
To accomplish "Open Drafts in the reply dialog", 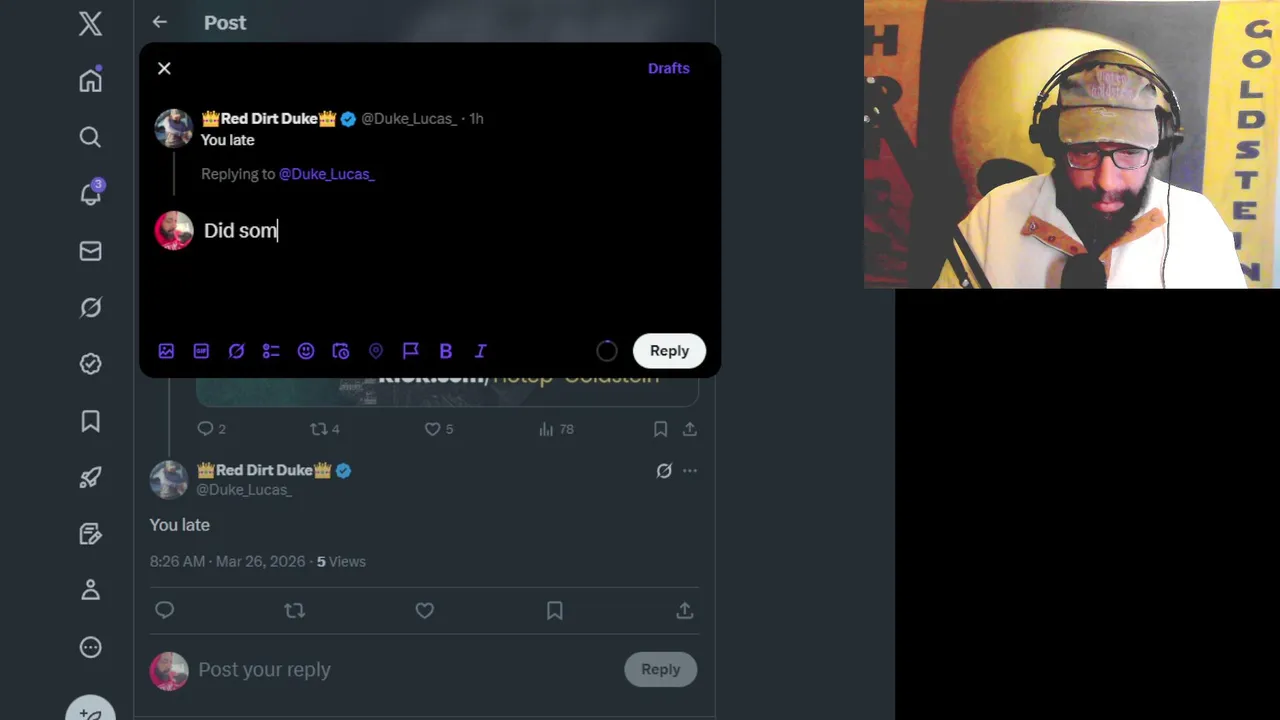I will [x=669, y=68].
